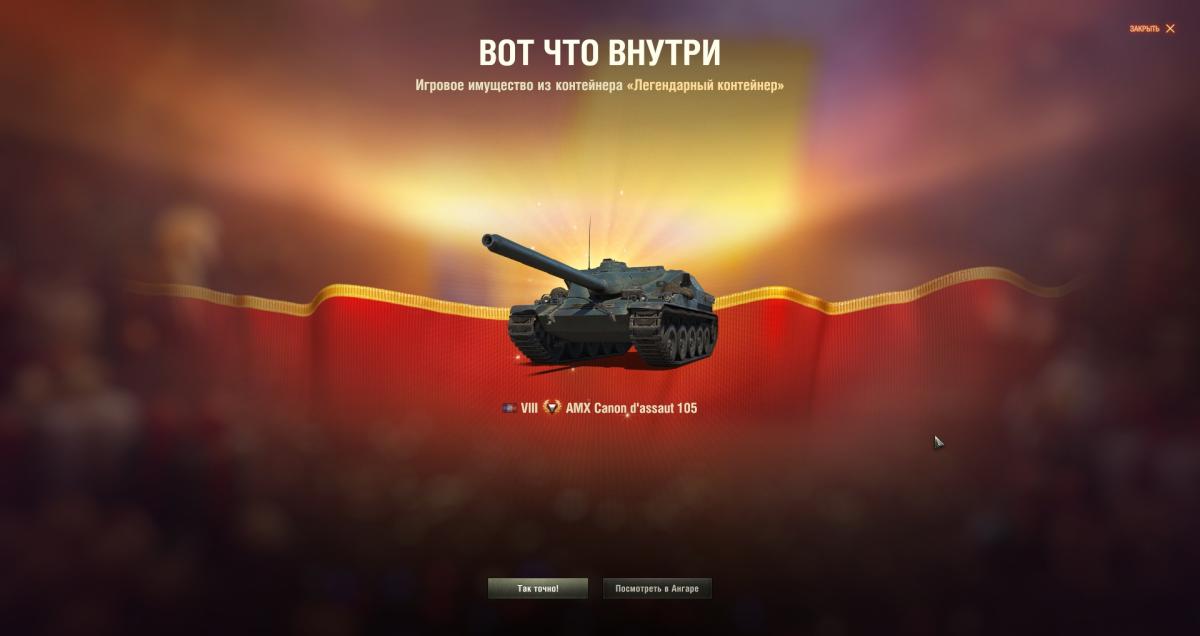Click the sparkle beside the tank's left track
The width and height of the screenshot is (1200, 636).
pyautogui.click(x=518, y=354)
